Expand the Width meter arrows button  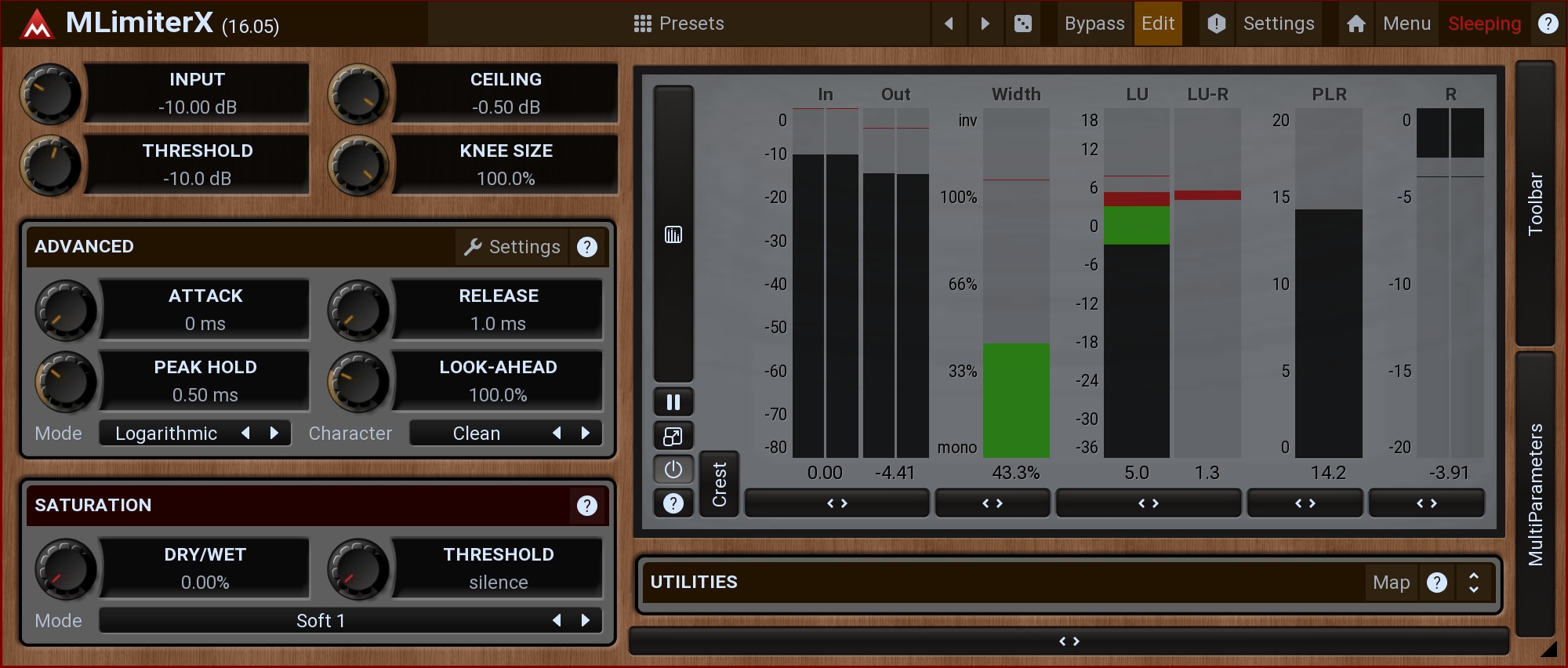tap(993, 503)
